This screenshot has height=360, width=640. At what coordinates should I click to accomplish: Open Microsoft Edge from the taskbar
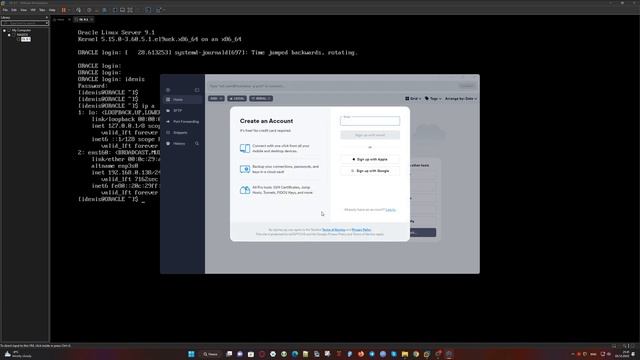[x=295, y=354]
